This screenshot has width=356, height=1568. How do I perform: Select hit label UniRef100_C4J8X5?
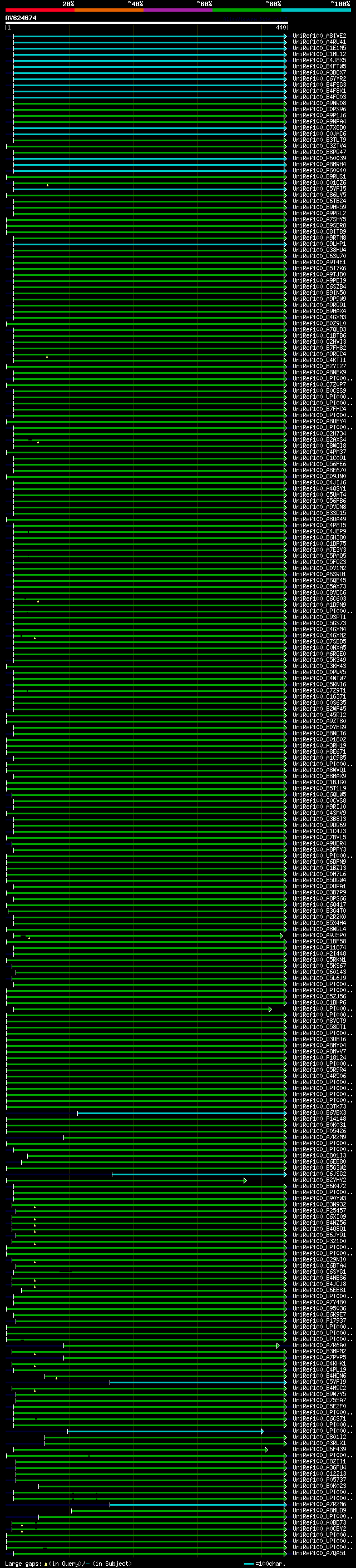(x=319, y=60)
